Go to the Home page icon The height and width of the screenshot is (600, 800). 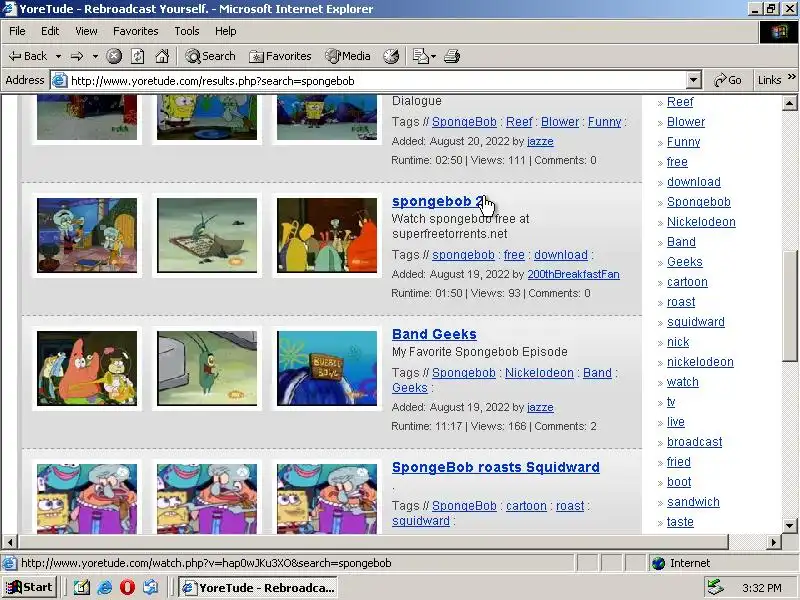pyautogui.click(x=162, y=56)
